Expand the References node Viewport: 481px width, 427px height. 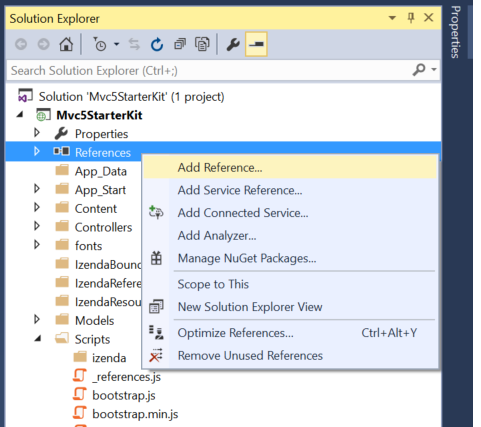point(37,152)
